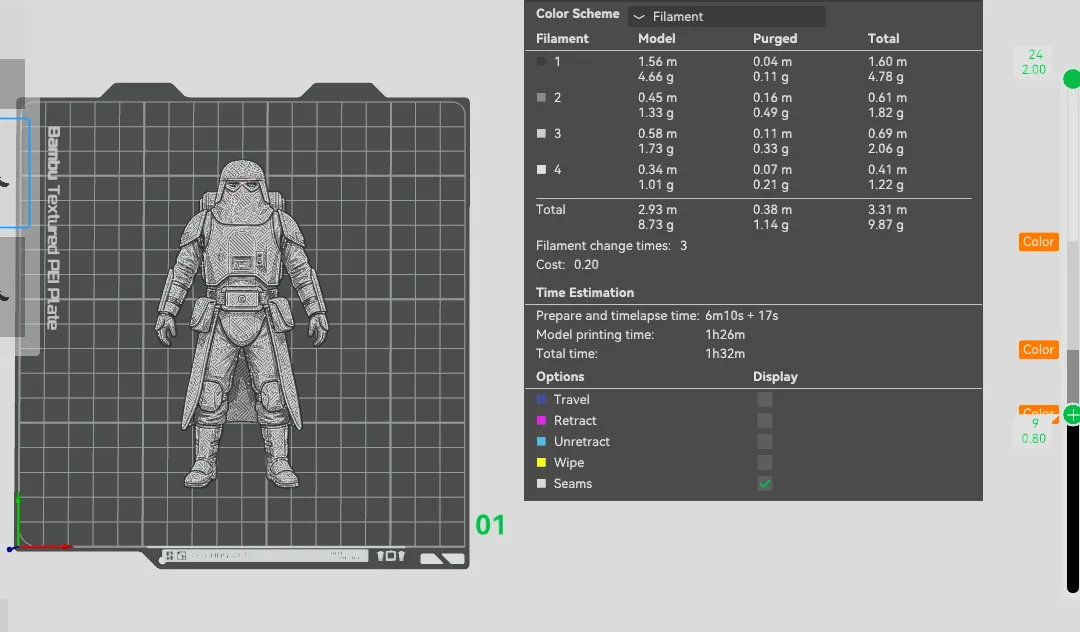Click the yellow Wipe legend icon
Screen dimensions: 1080x632
click(541, 463)
